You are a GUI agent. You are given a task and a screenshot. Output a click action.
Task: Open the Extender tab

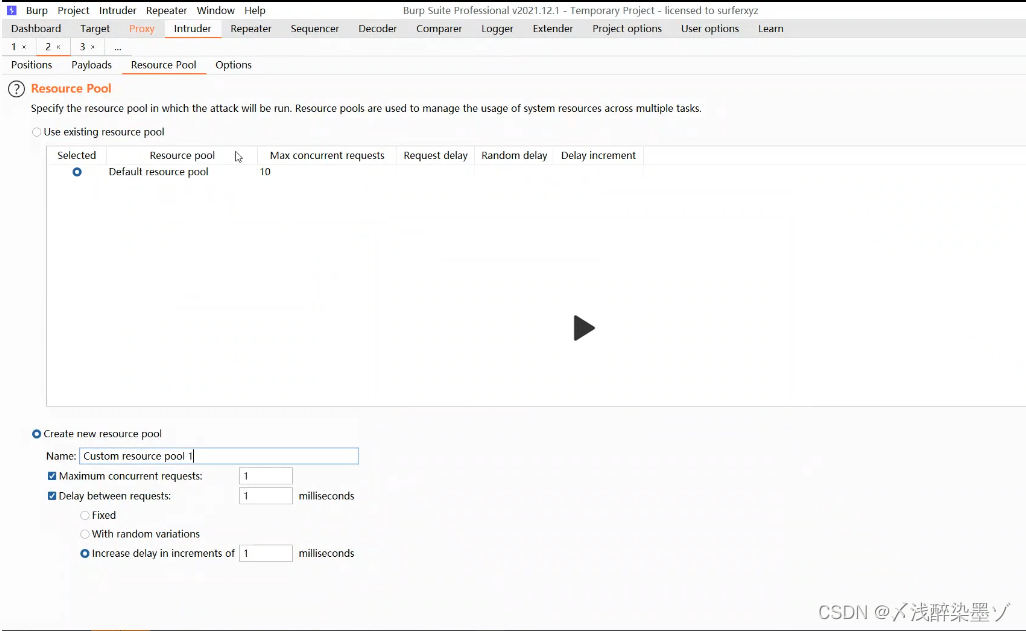pyautogui.click(x=553, y=29)
